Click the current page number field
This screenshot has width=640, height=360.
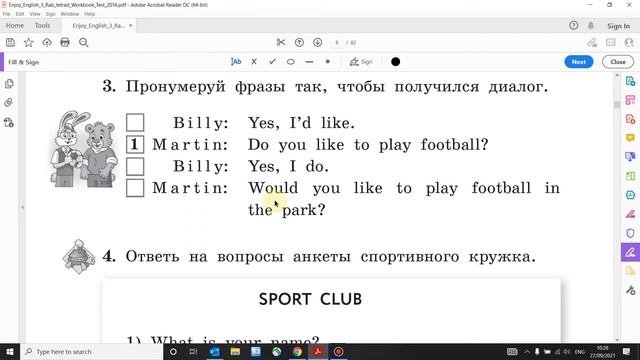click(337, 42)
